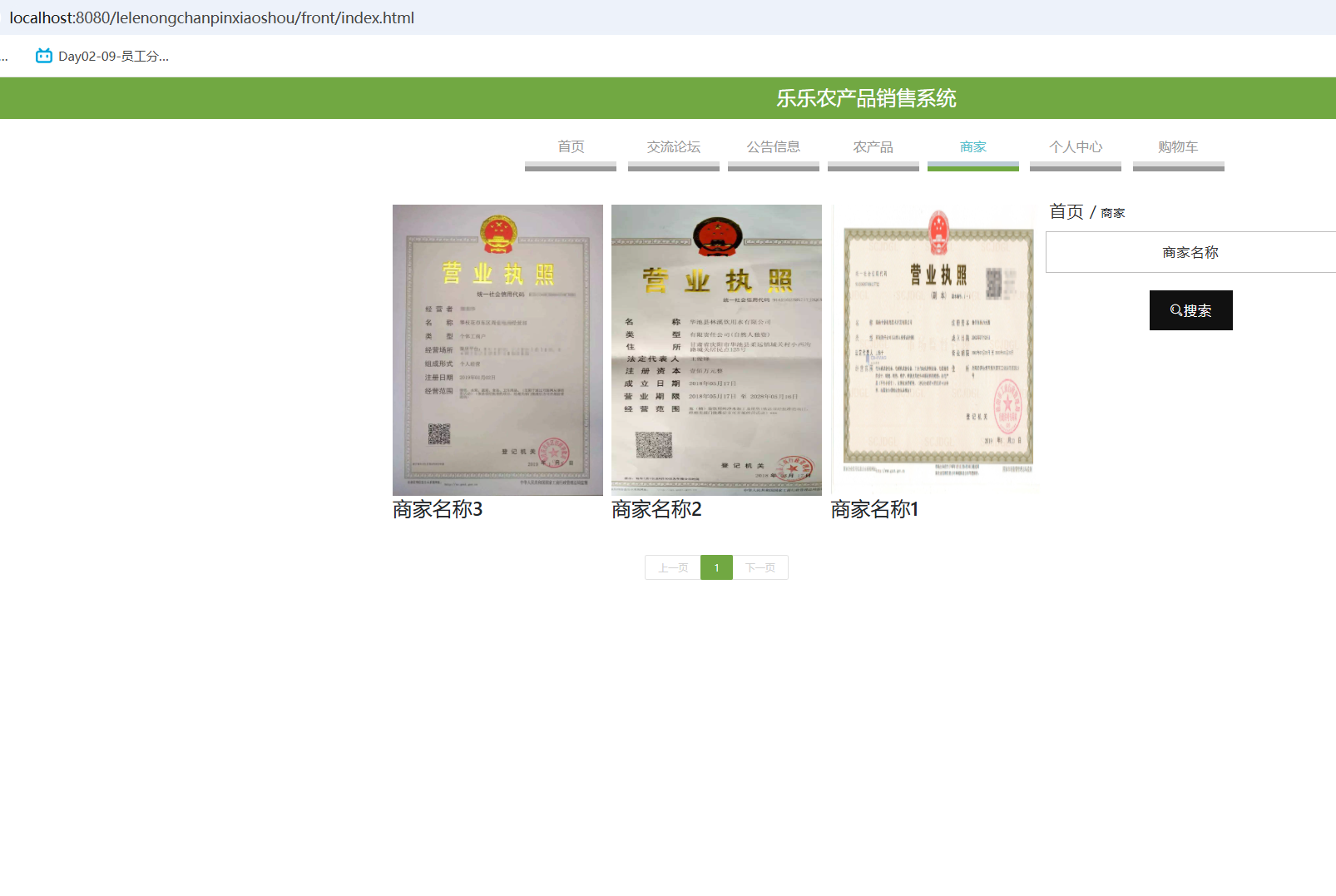
Task: Click the browser address bar URL
Action: tap(212, 17)
